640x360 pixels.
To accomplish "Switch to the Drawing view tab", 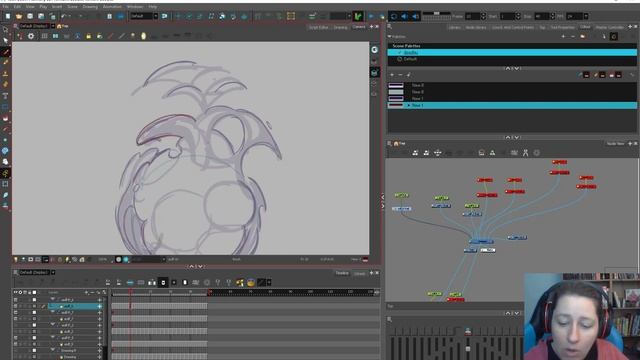I will pos(340,27).
